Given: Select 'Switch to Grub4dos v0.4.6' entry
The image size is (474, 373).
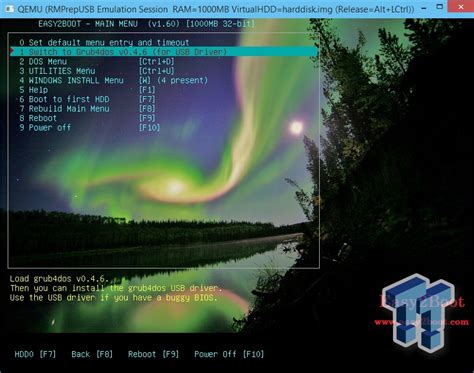Looking at the screenshot, I should (164, 52).
